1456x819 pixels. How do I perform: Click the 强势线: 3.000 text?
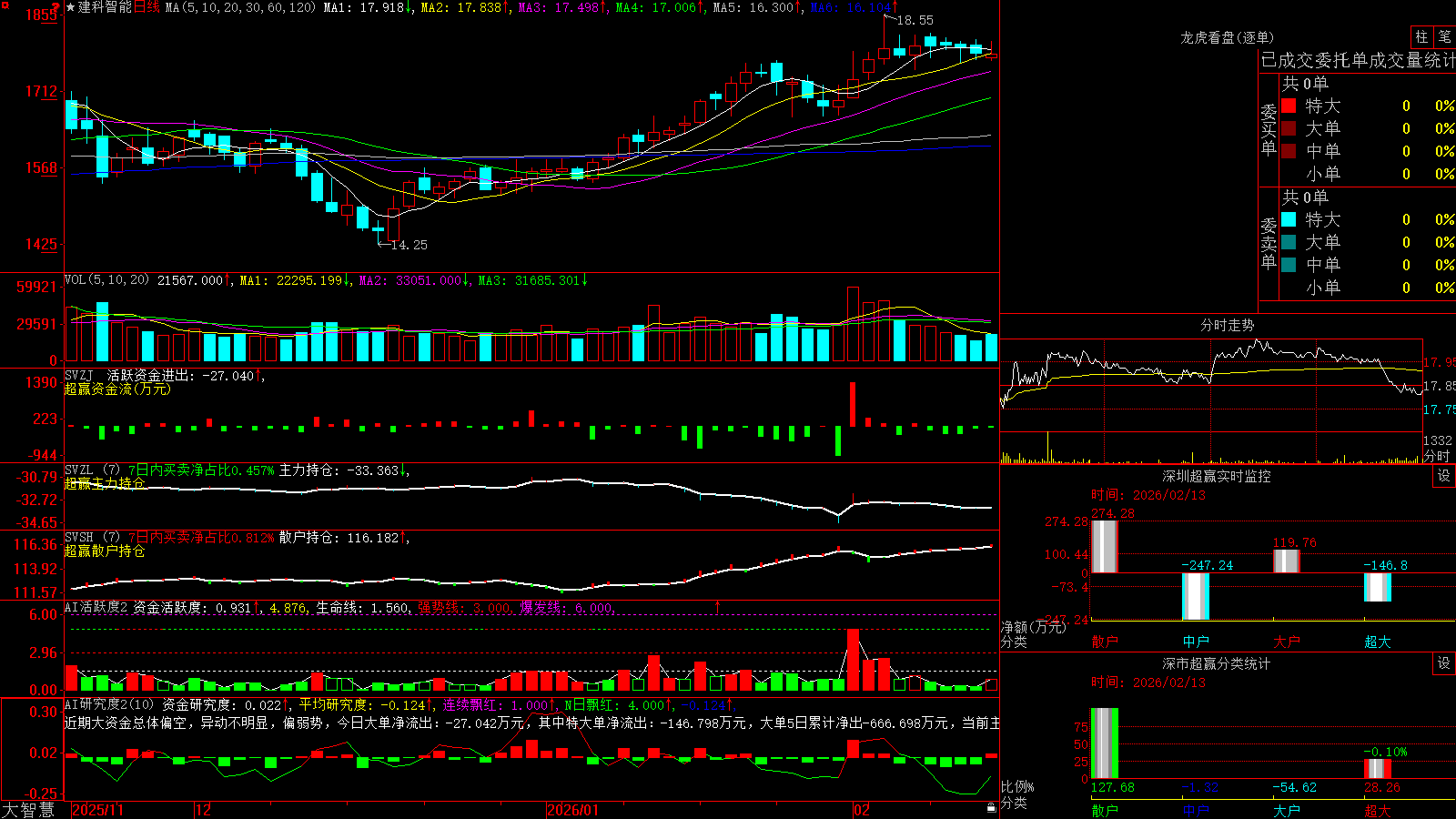tap(466, 607)
